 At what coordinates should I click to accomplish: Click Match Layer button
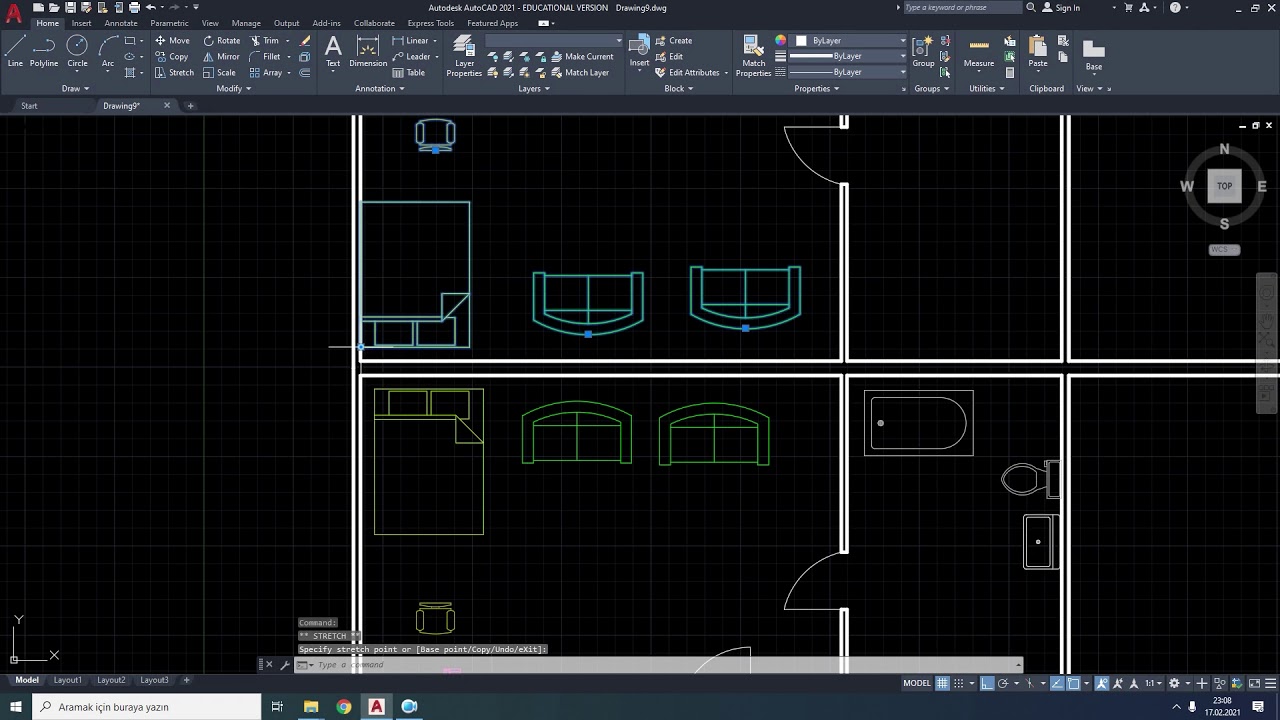[x=580, y=73]
